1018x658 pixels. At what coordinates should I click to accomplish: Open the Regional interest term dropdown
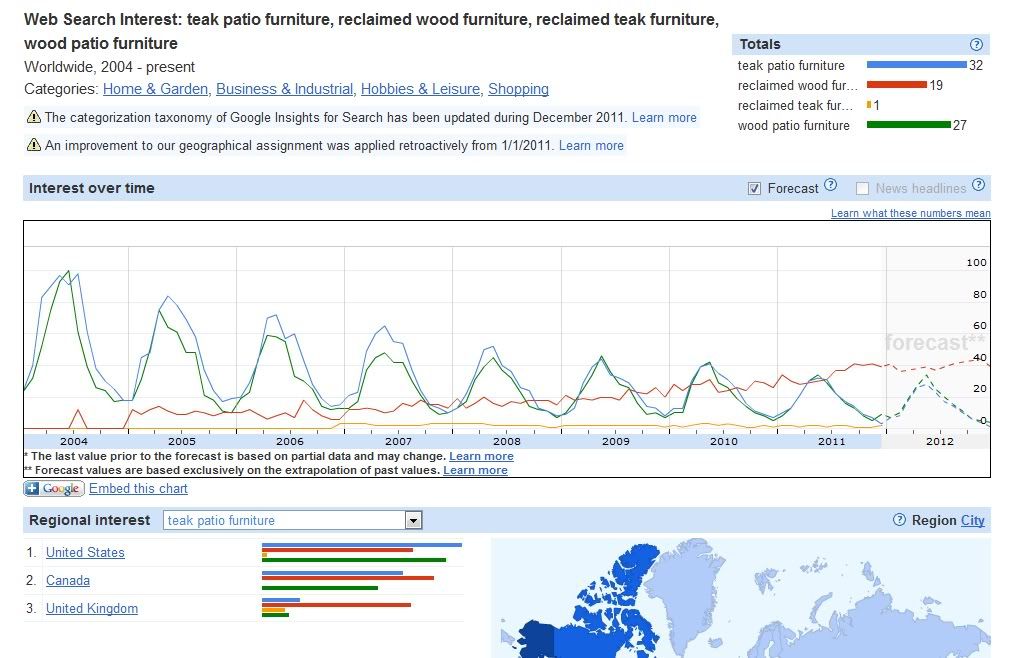(293, 520)
